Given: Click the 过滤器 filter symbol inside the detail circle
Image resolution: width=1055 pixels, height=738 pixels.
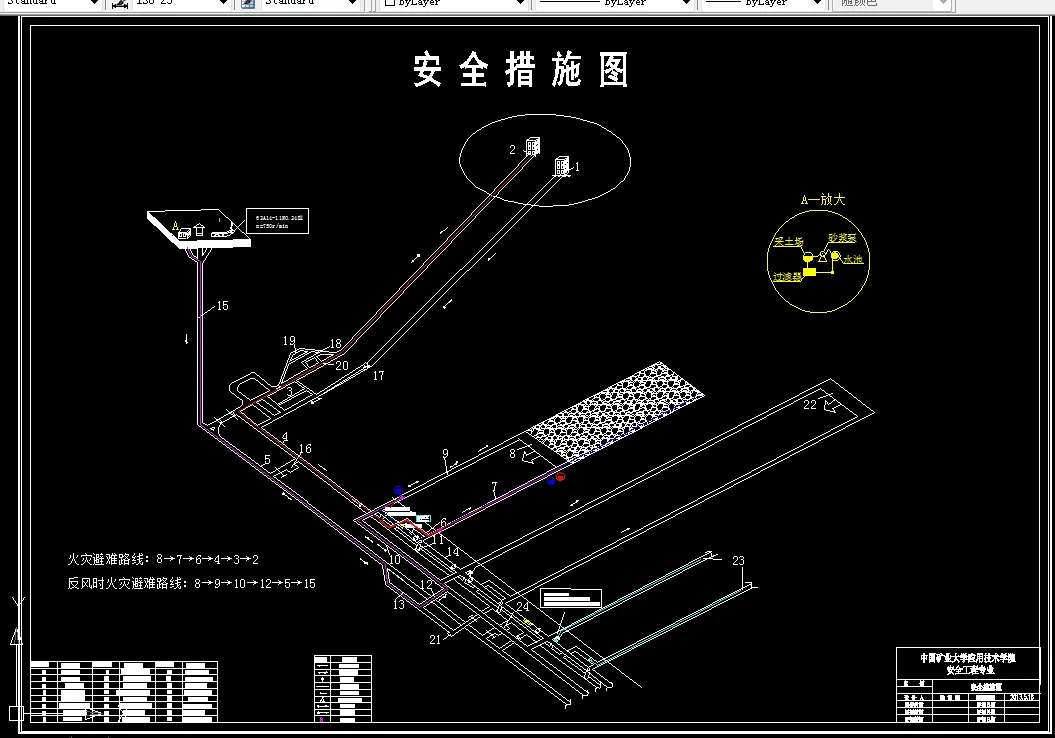Looking at the screenshot, I should click(810, 272).
